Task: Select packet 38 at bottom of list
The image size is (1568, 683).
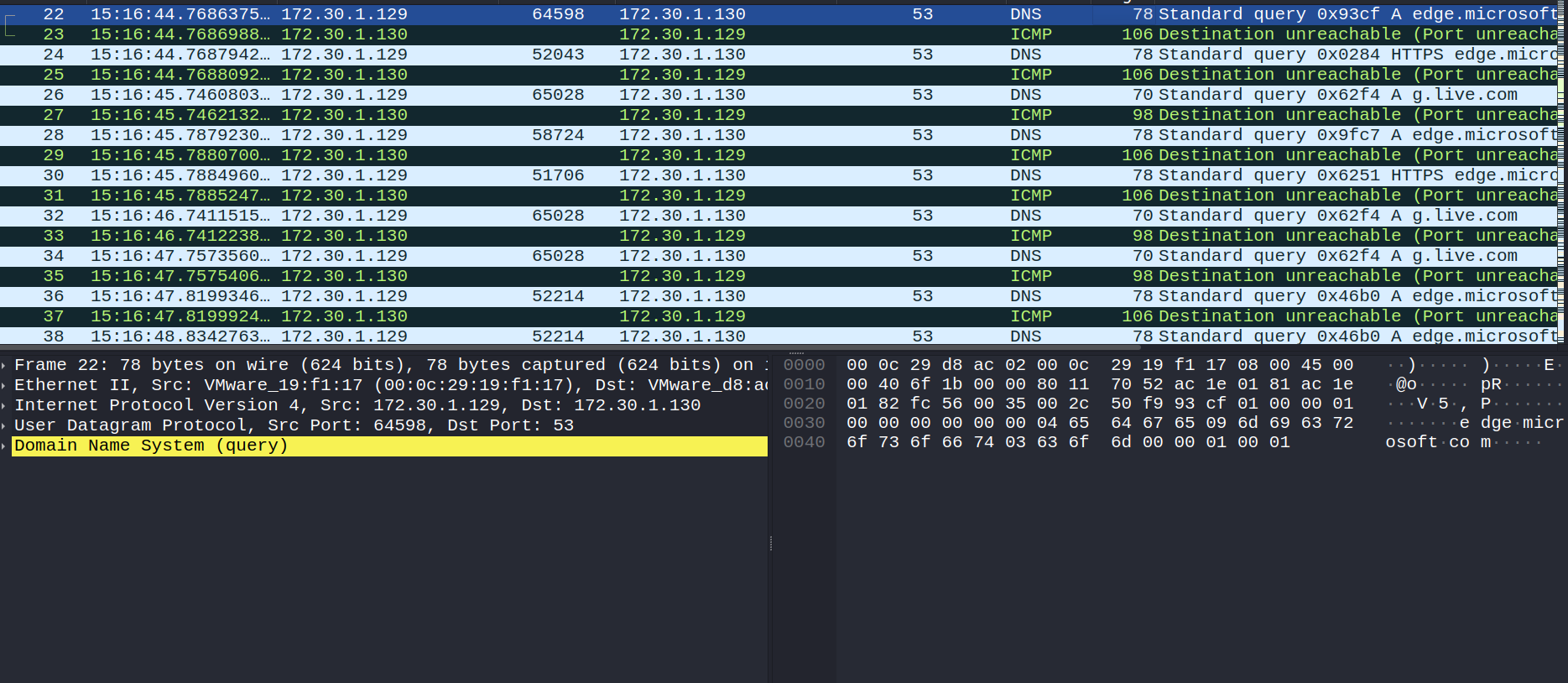Action: 779,336
